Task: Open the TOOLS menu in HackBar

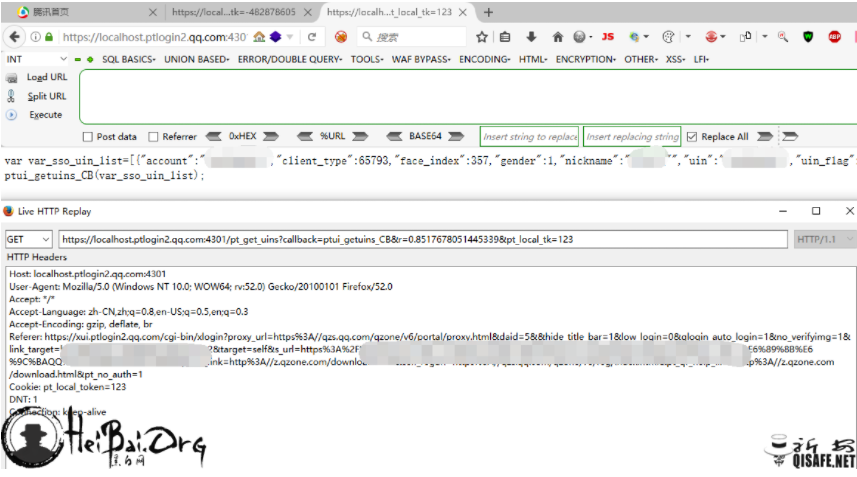Action: tap(367, 59)
